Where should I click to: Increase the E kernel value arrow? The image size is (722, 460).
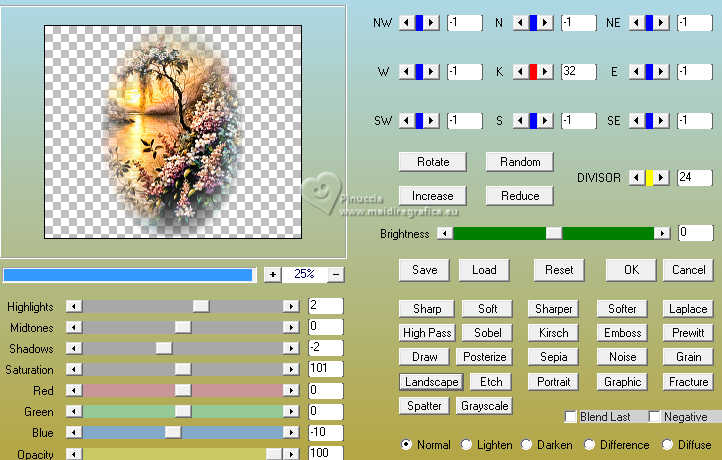(661, 71)
